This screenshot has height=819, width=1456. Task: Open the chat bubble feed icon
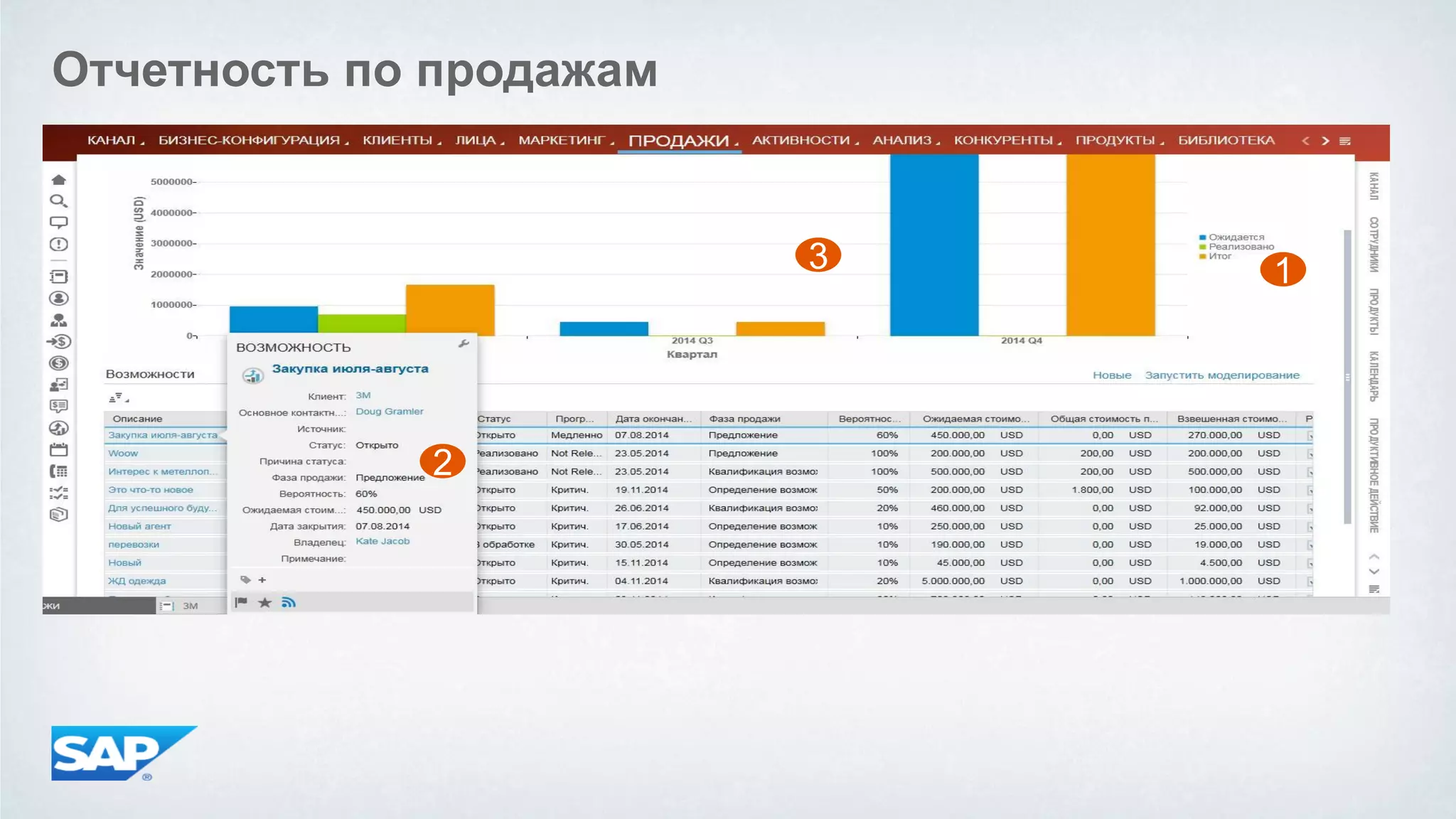(59, 223)
